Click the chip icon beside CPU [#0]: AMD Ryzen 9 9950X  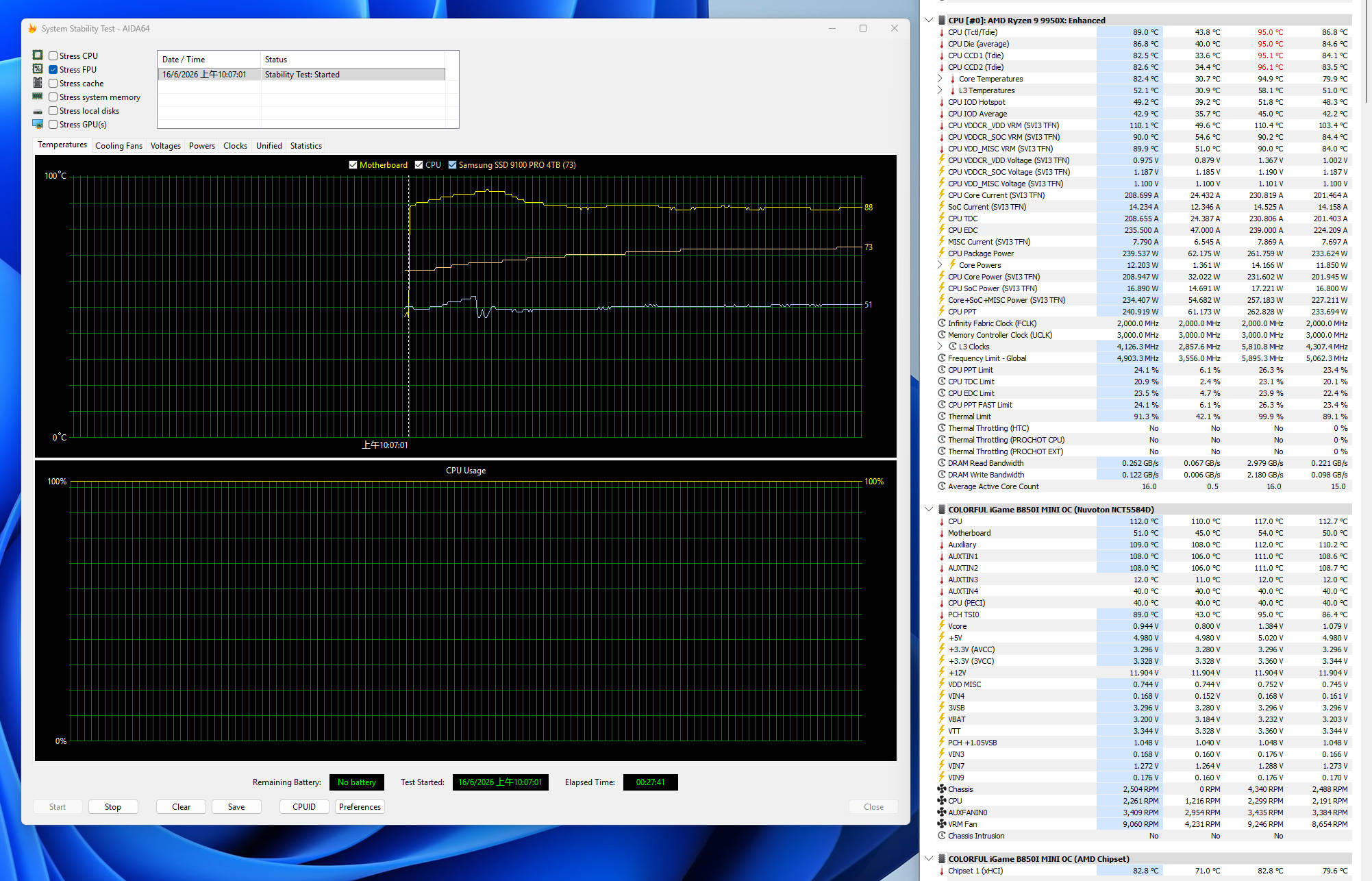pyautogui.click(x=942, y=21)
